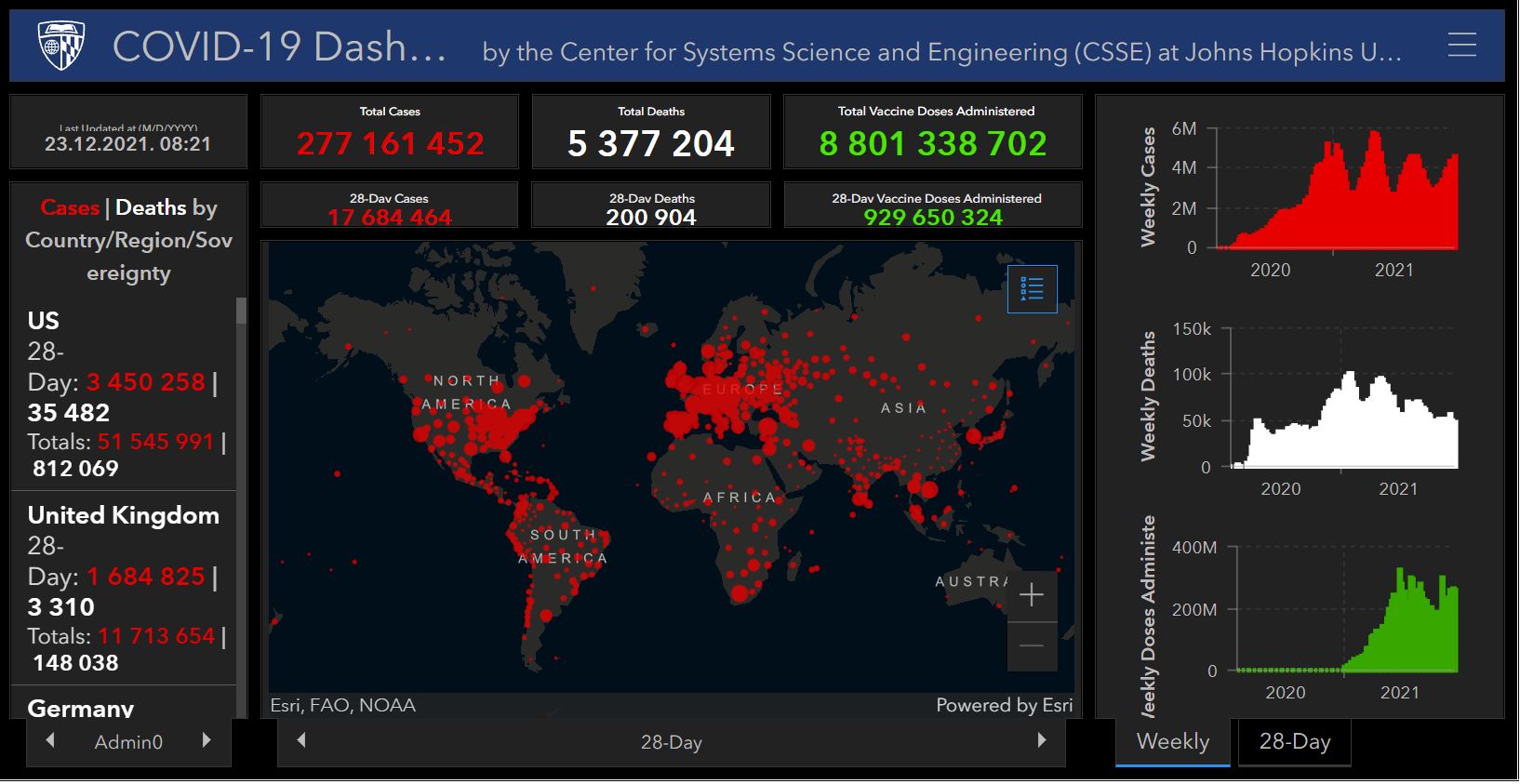
Task: Click Total Vaccine Doses value 8 801 338 702
Action: 933,144
